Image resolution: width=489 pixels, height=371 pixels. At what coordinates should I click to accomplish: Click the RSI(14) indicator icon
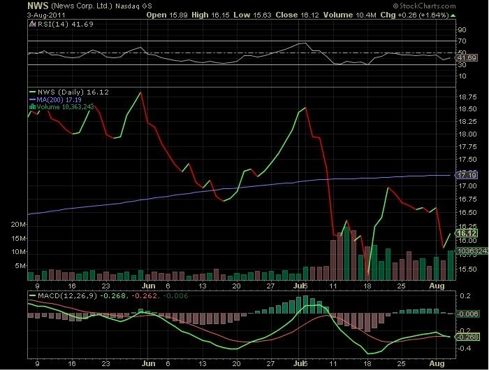click(32, 24)
